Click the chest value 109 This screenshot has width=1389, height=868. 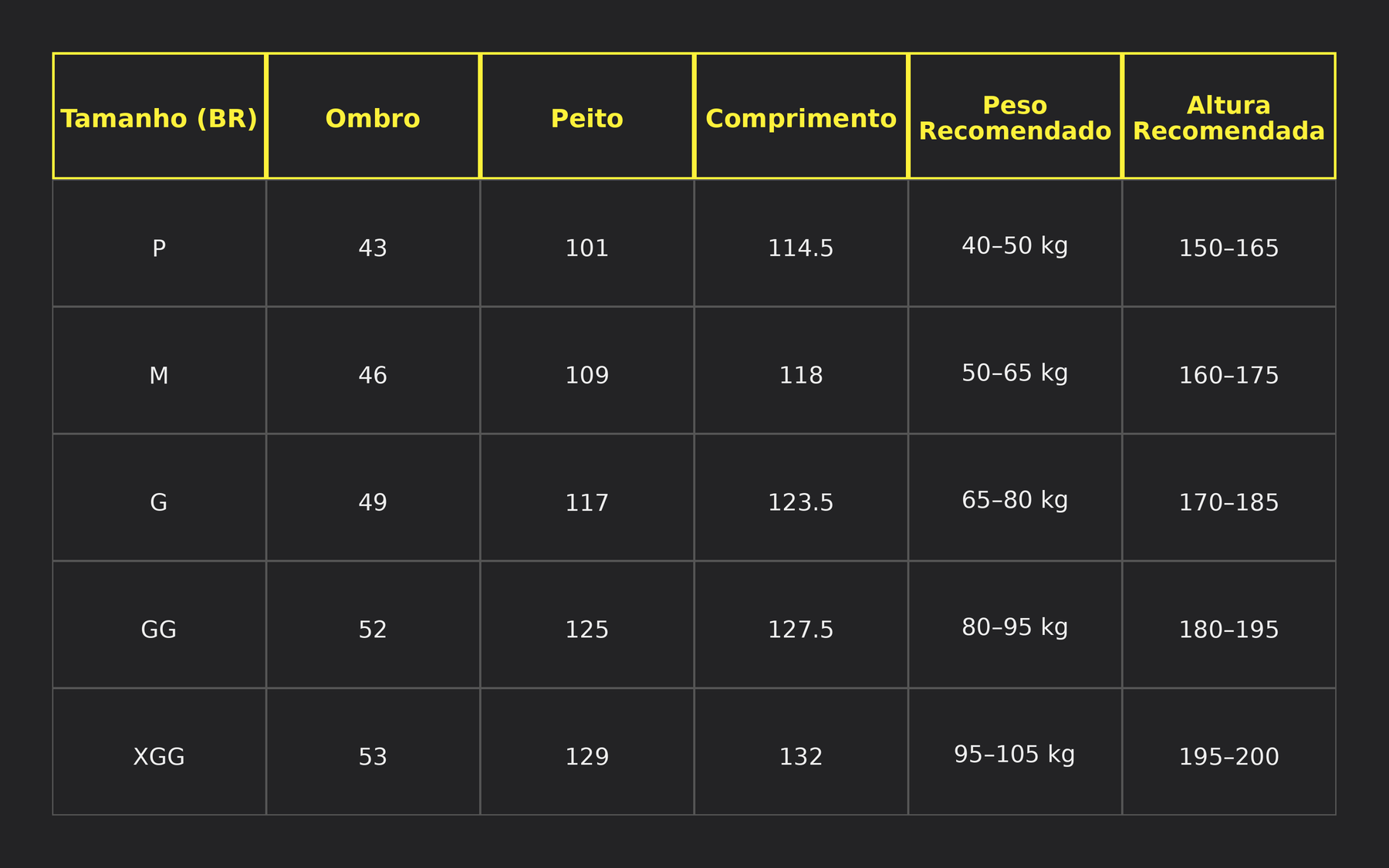[x=586, y=375]
